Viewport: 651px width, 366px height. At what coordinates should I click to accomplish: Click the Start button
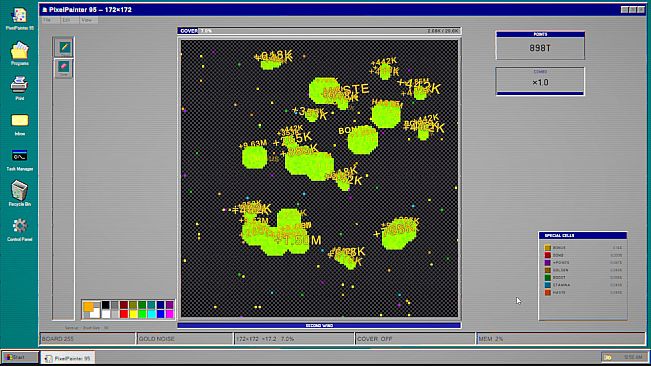tap(19, 357)
